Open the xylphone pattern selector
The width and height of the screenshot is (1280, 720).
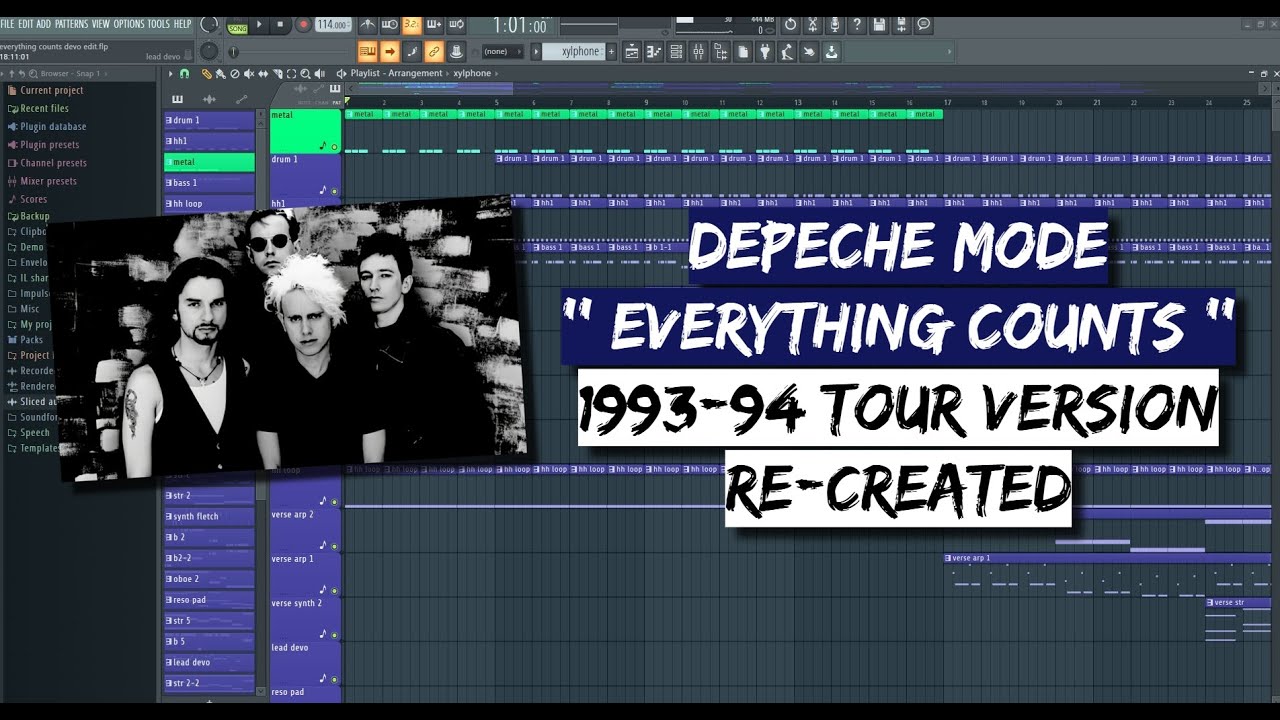coord(574,51)
